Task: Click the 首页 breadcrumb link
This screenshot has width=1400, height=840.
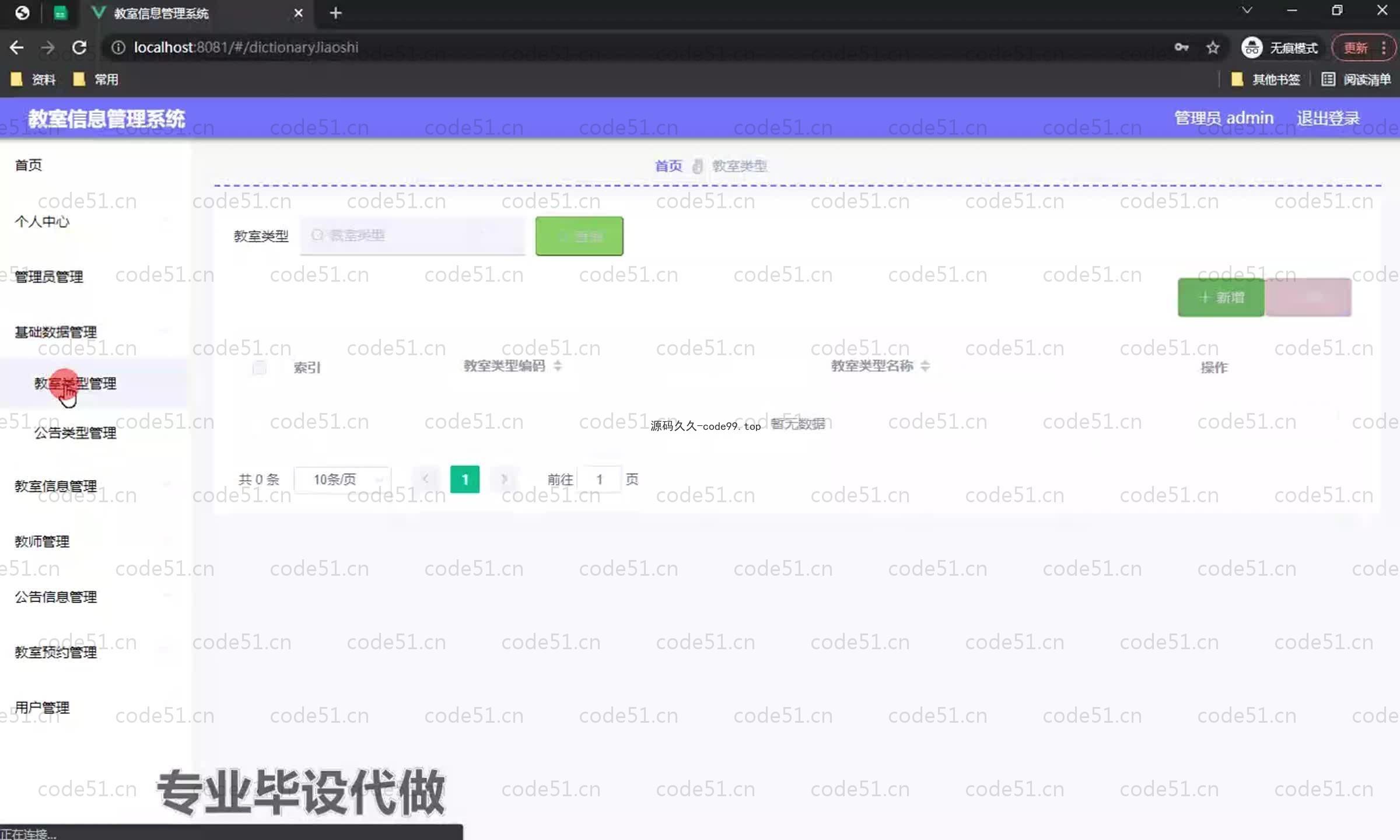Action: point(668,166)
